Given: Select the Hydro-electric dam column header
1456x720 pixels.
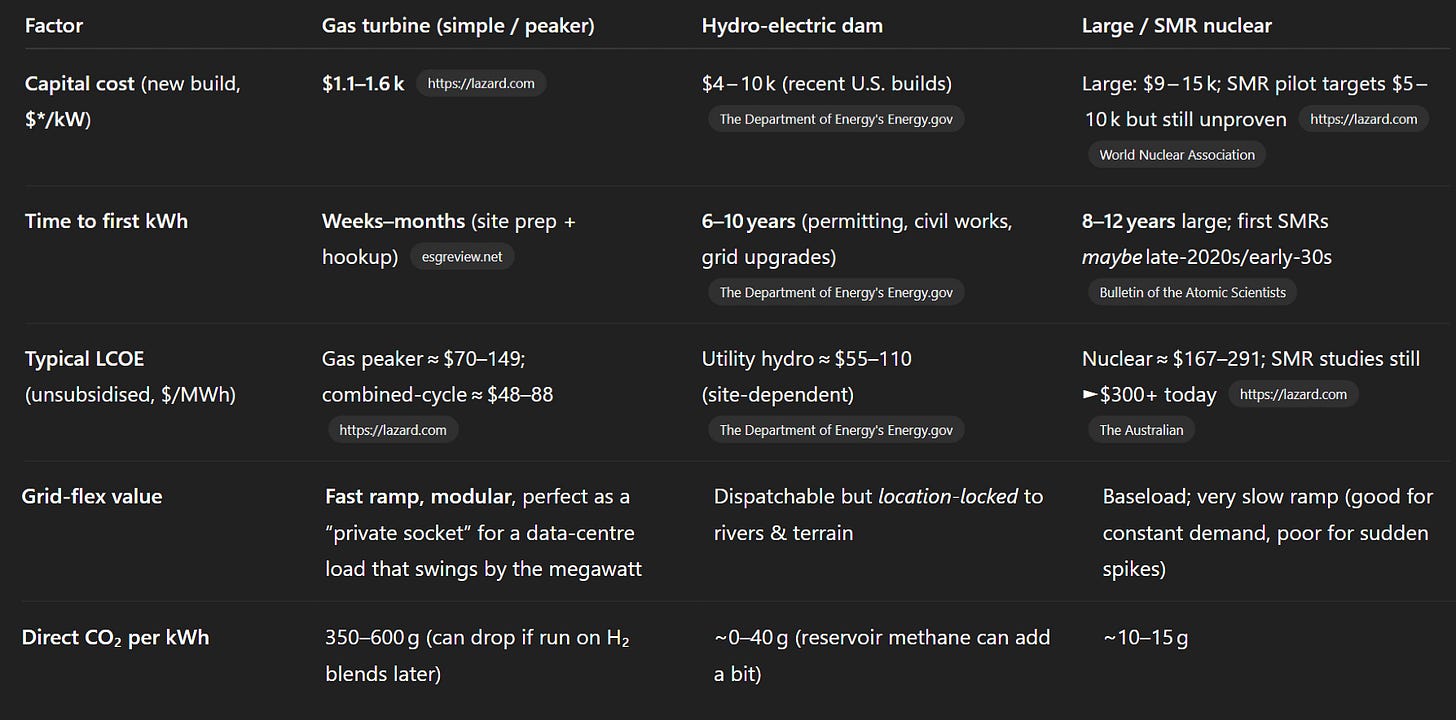Looking at the screenshot, I should [x=792, y=26].
